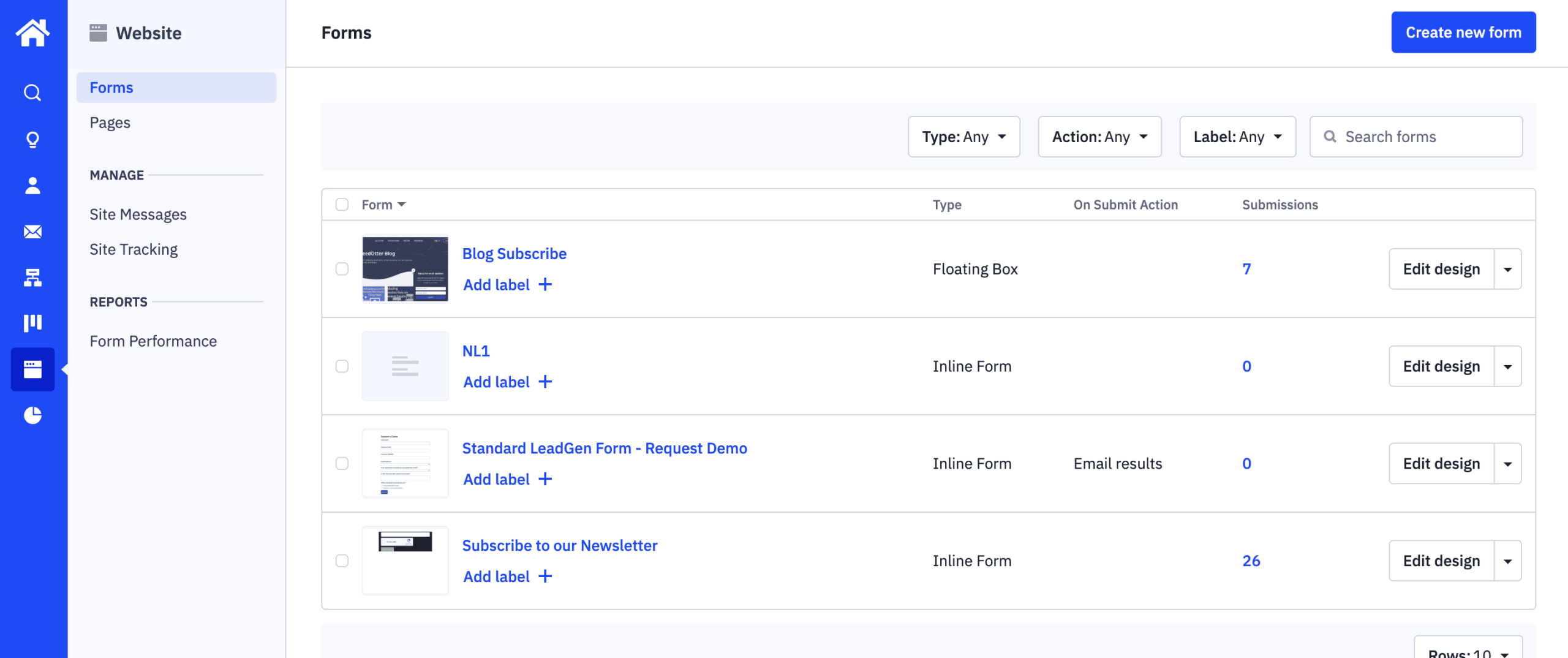This screenshot has height=658, width=1568.
Task: Check the Blog Subscribe row checkbox
Action: (342, 268)
